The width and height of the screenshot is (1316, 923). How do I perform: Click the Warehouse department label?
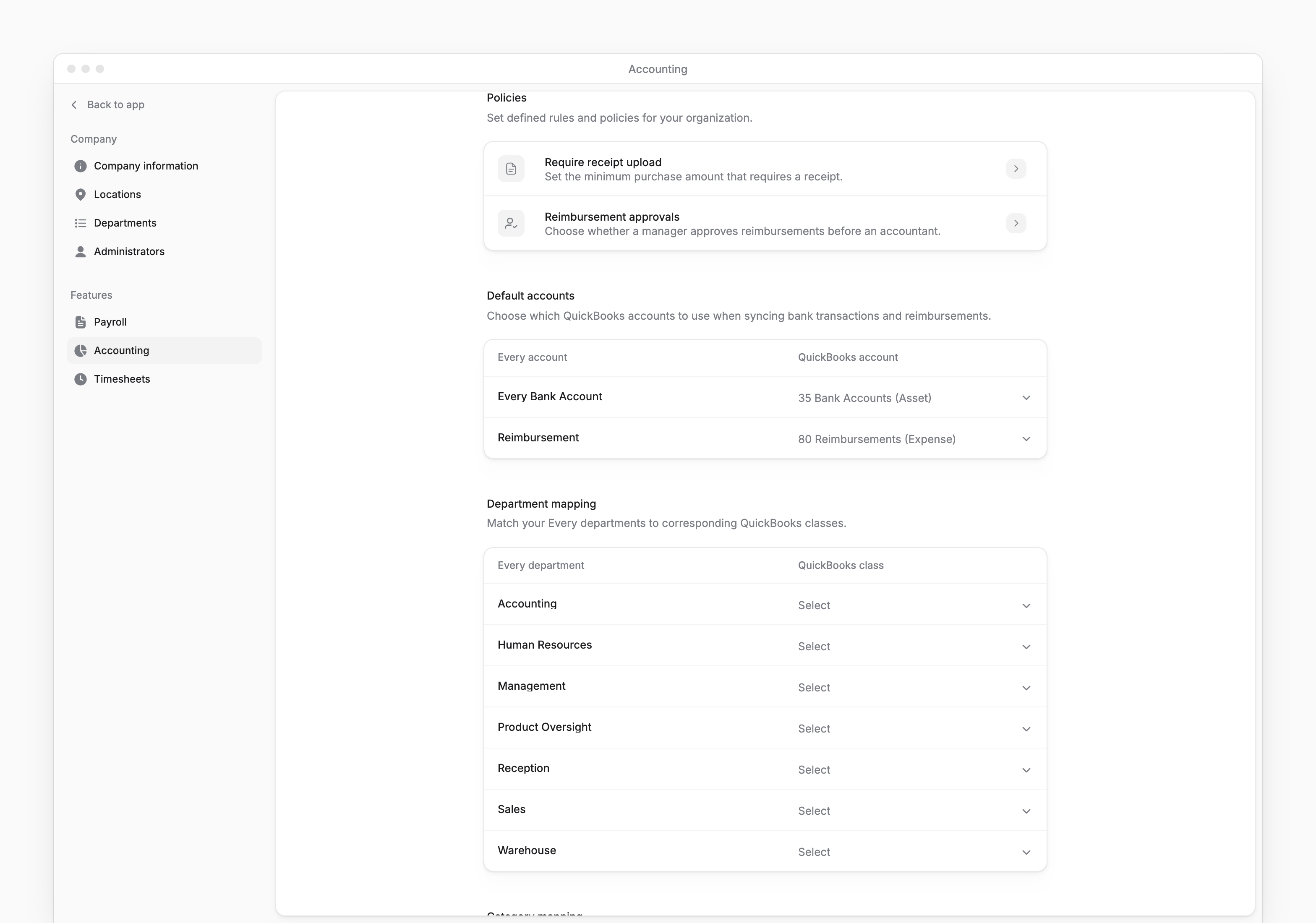point(527,851)
